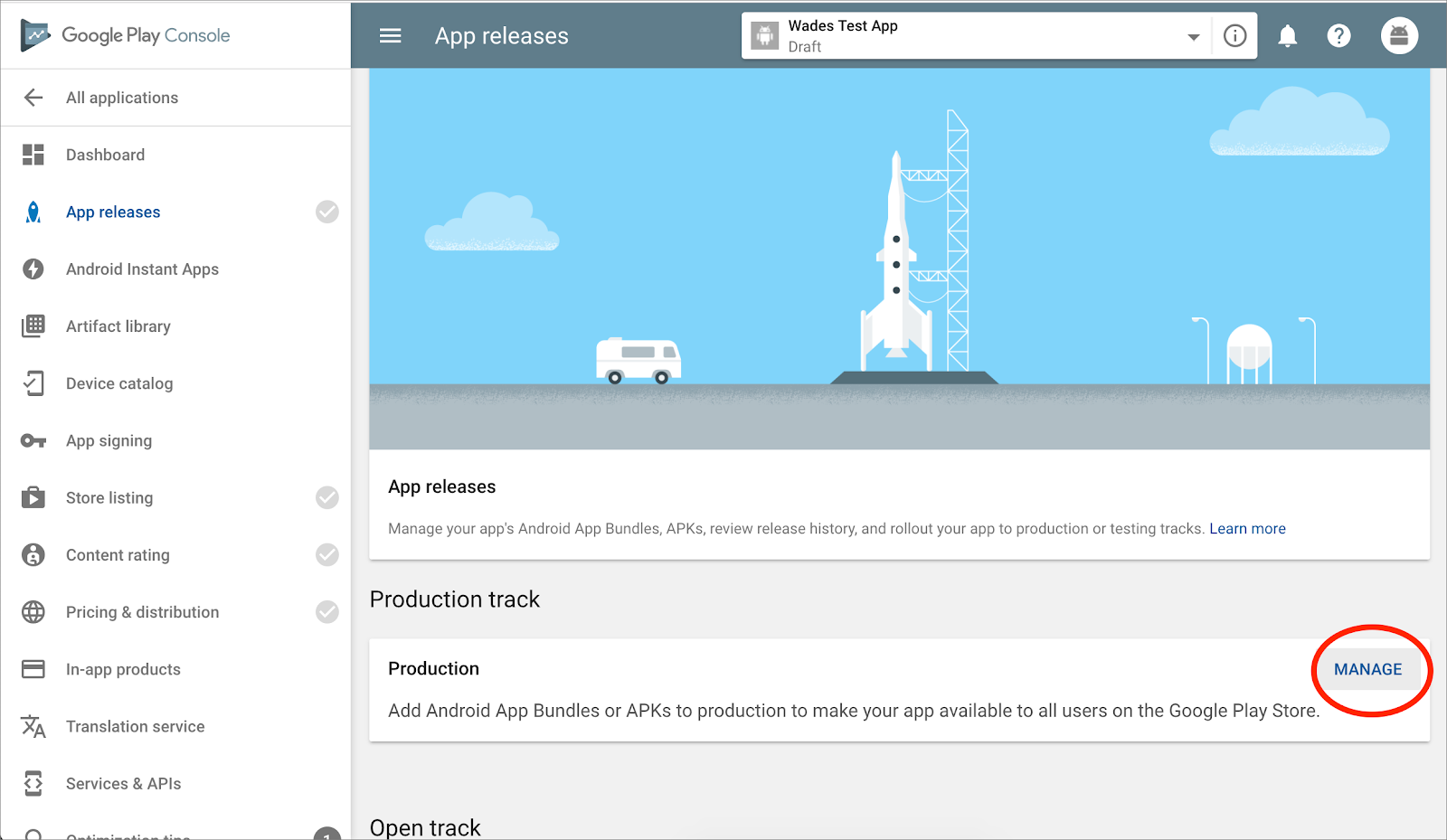Click the Wades Test App name
This screenshot has height=840, width=1447.
[843, 25]
